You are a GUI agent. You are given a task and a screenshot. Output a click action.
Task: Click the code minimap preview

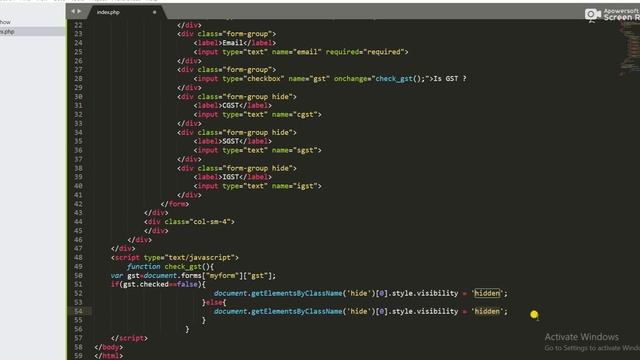pyautogui.click(x=630, y=49)
